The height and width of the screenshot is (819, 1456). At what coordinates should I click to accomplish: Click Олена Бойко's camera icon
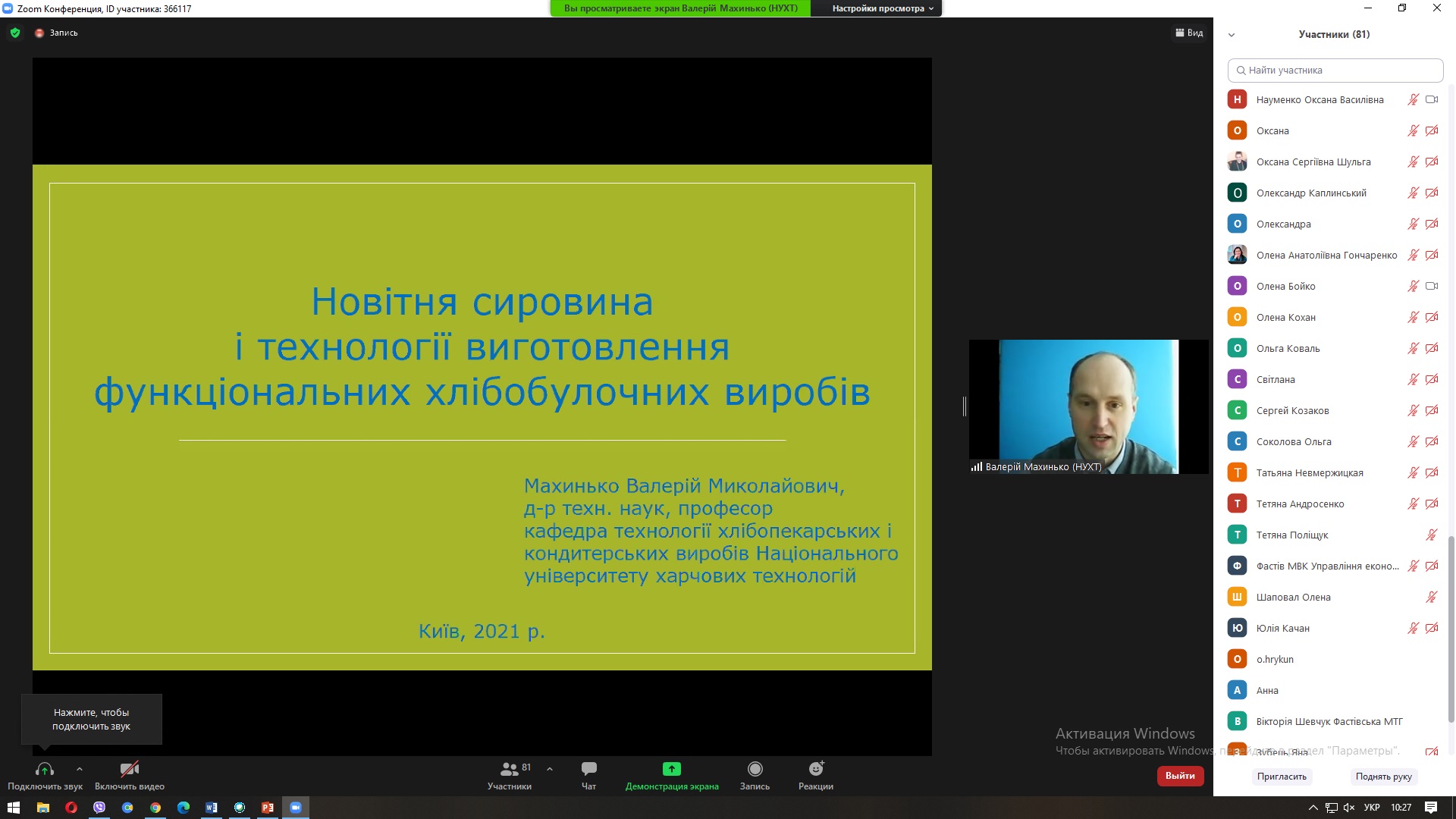[1432, 286]
